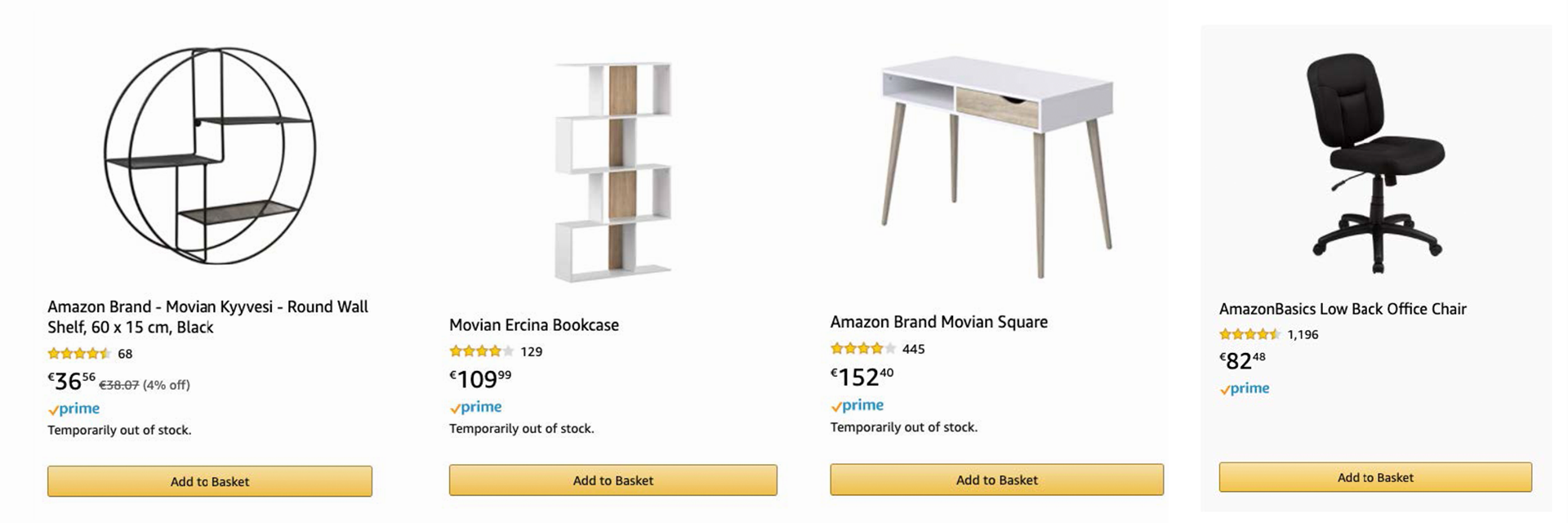The width and height of the screenshot is (1568, 523).
Task: Open the 1,196 reviews count link
Action: [1303, 334]
